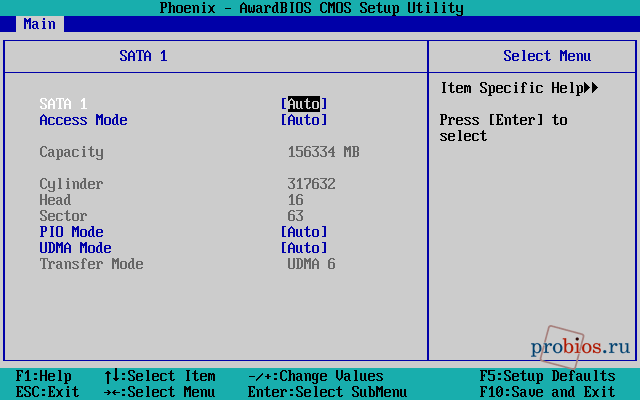The image size is (640, 400).
Task: Click the 317632 cylinder value
Action: coord(311,184)
